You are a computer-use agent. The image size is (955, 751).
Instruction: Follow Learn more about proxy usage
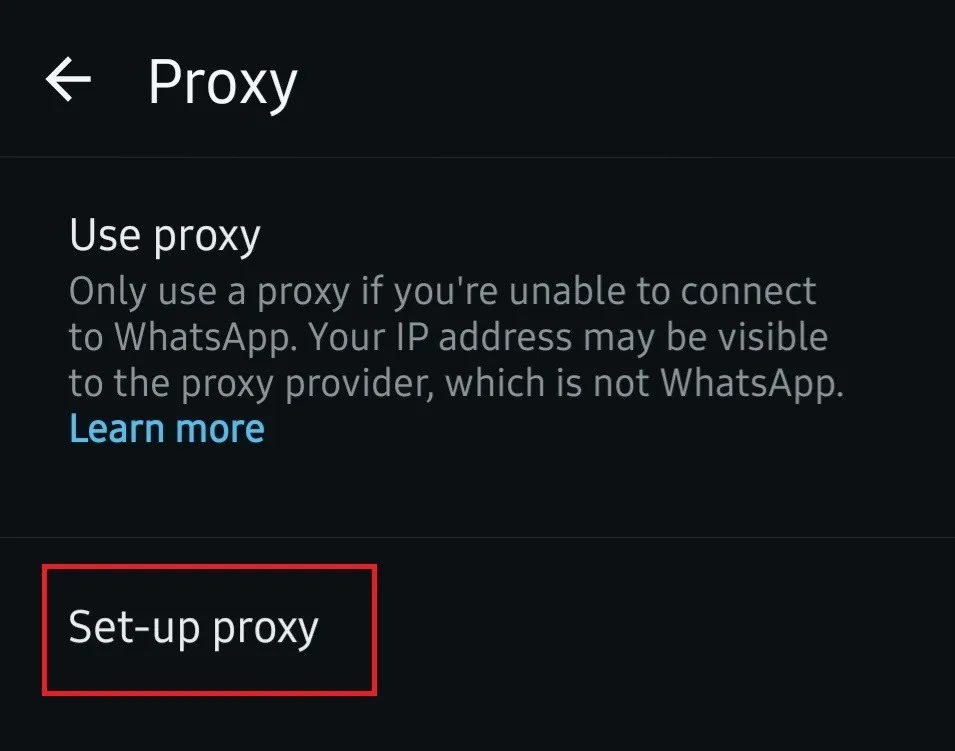tap(167, 429)
